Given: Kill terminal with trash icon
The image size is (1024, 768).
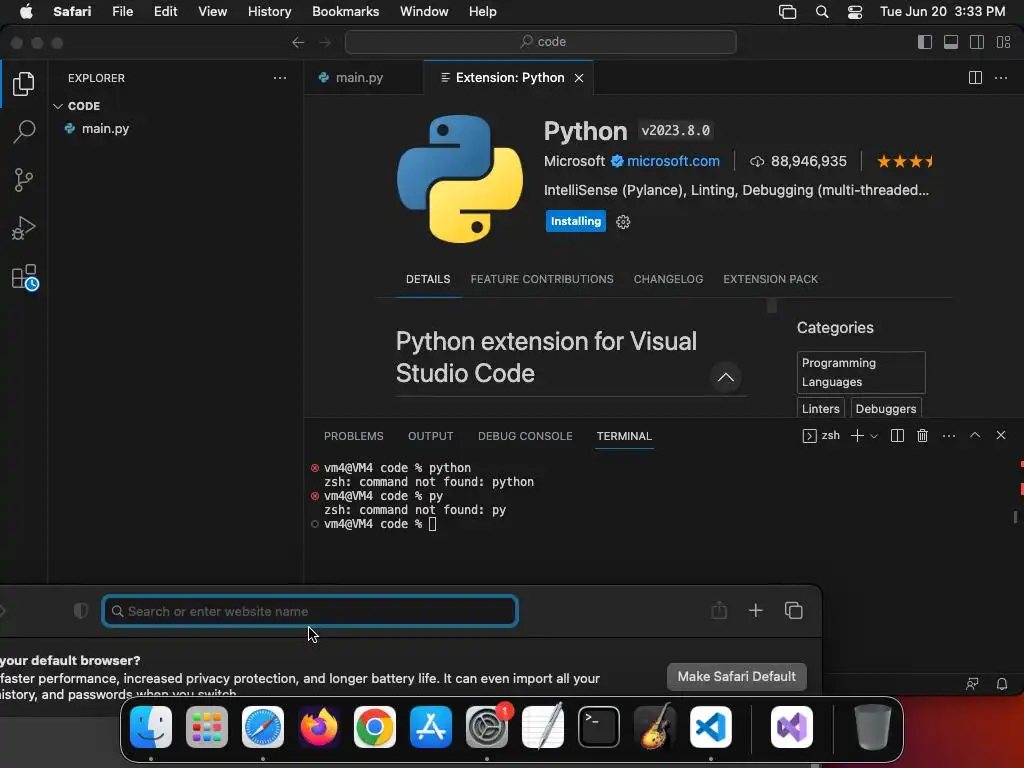Looking at the screenshot, I should (922, 436).
